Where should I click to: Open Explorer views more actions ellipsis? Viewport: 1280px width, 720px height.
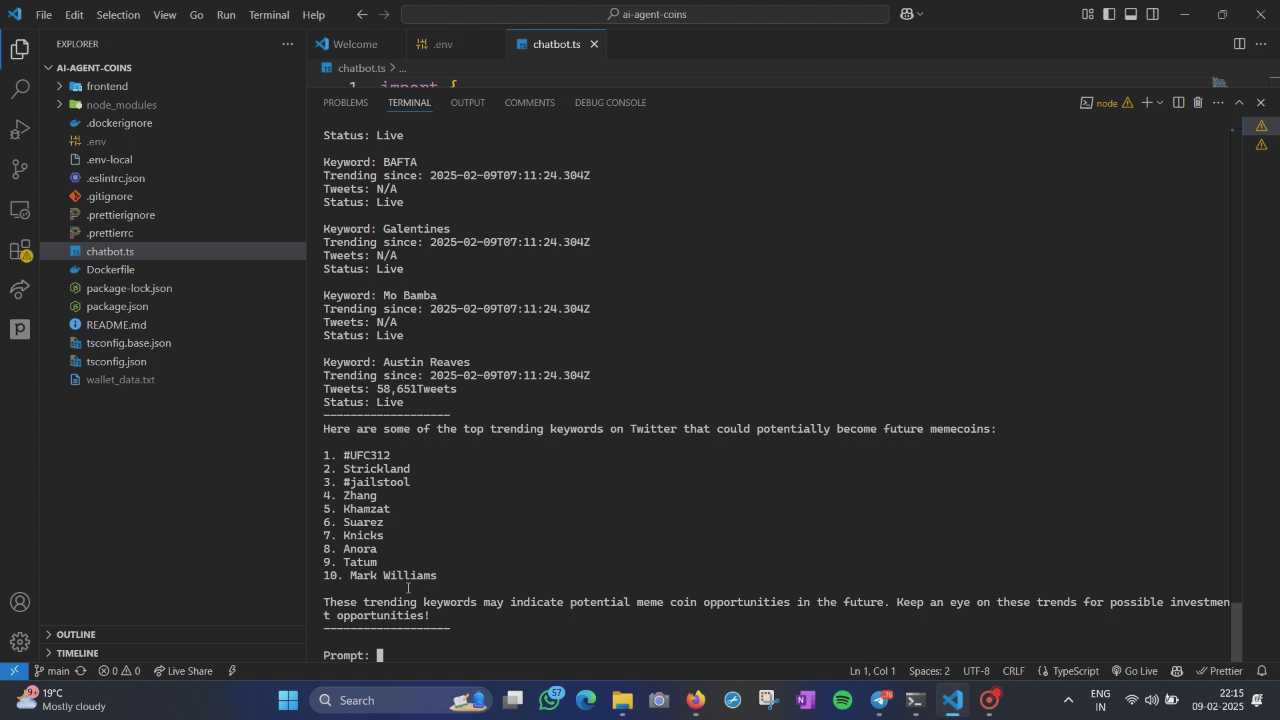(288, 44)
